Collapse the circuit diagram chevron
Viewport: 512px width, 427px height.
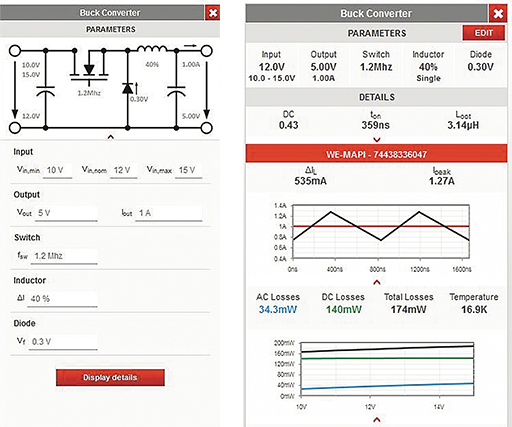111,137
